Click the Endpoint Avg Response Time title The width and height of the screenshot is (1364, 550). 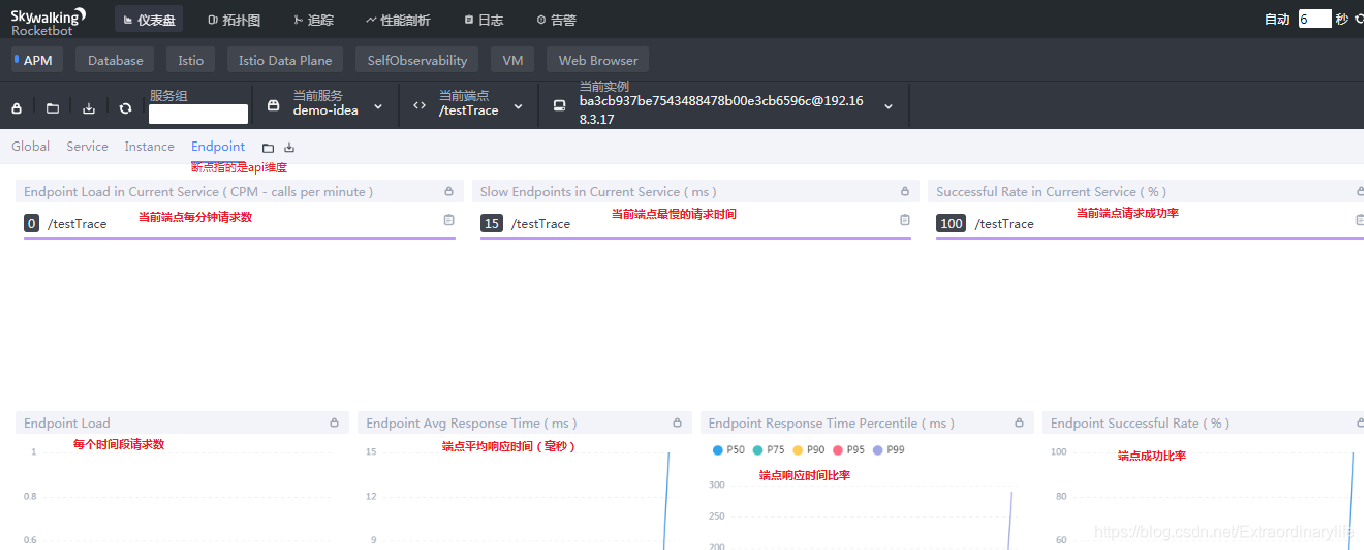[x=471, y=423]
